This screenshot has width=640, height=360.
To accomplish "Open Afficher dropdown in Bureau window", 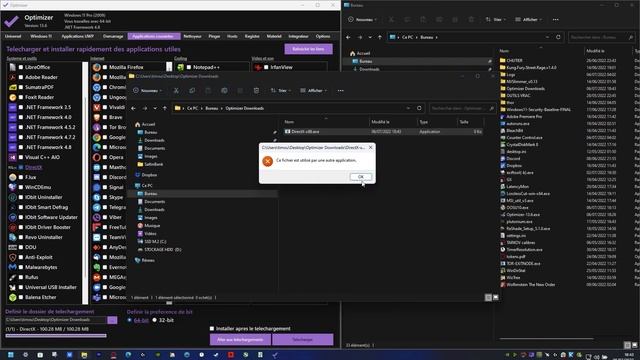I will tap(529, 20).
